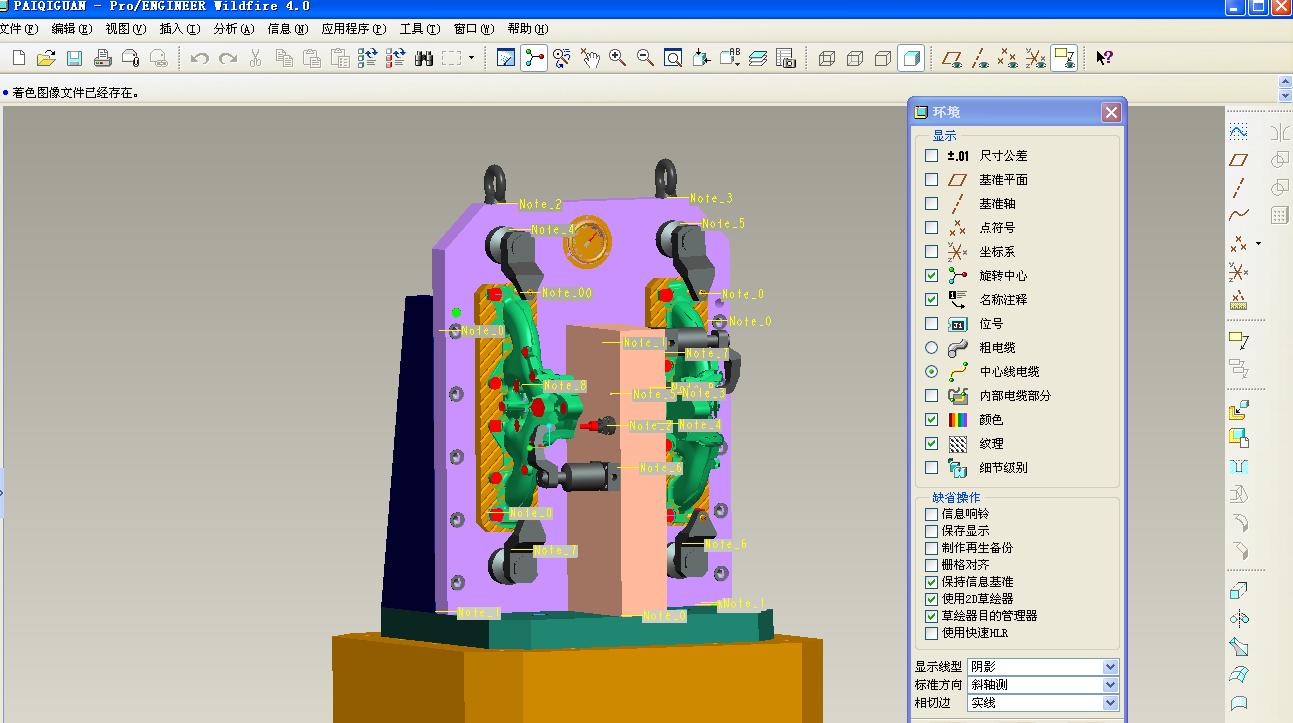This screenshot has width=1293, height=723.
Task: Select the Datum Coordinate System tool in right toolbar
Action: click(1239, 272)
